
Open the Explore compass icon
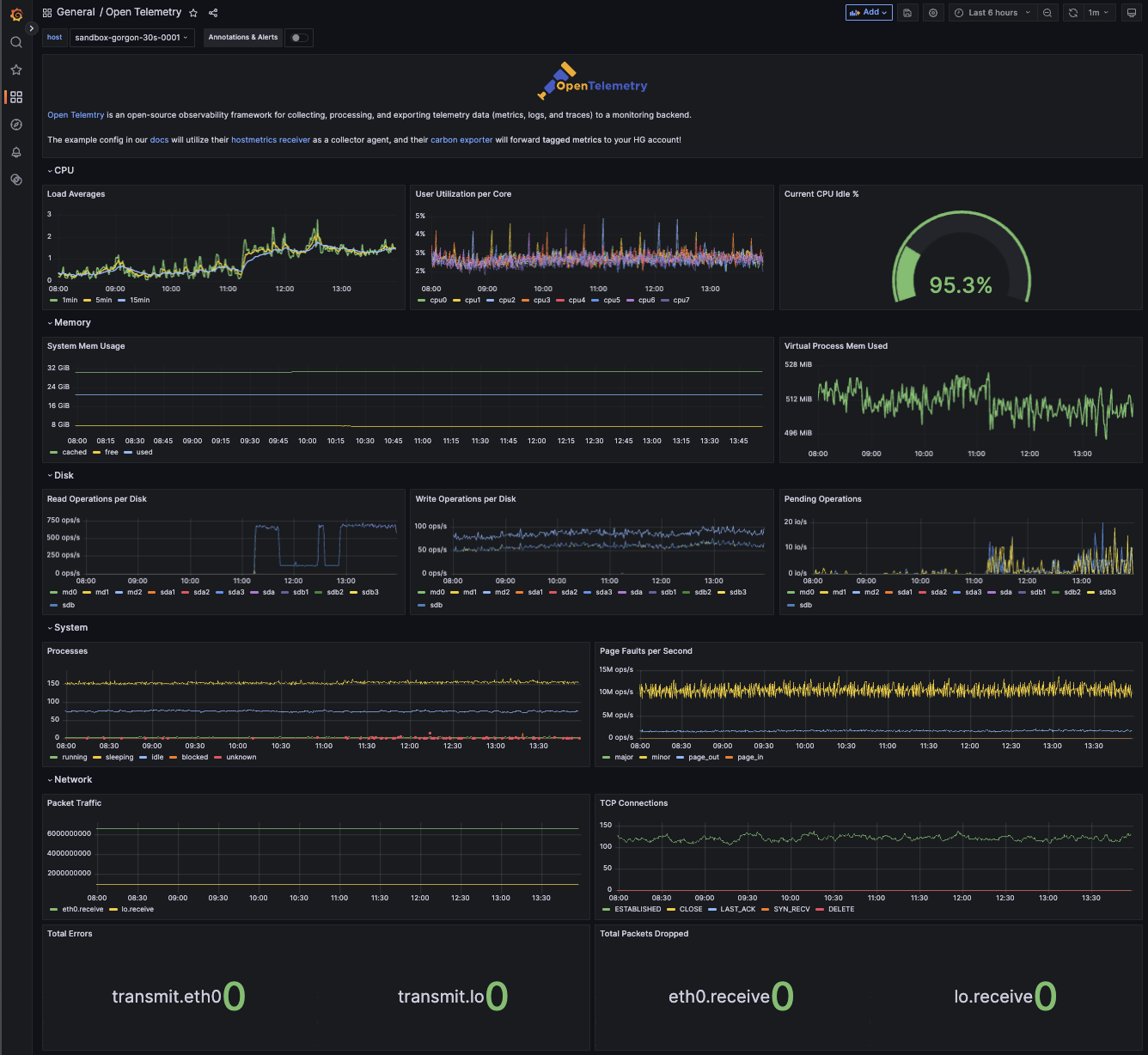click(x=15, y=125)
